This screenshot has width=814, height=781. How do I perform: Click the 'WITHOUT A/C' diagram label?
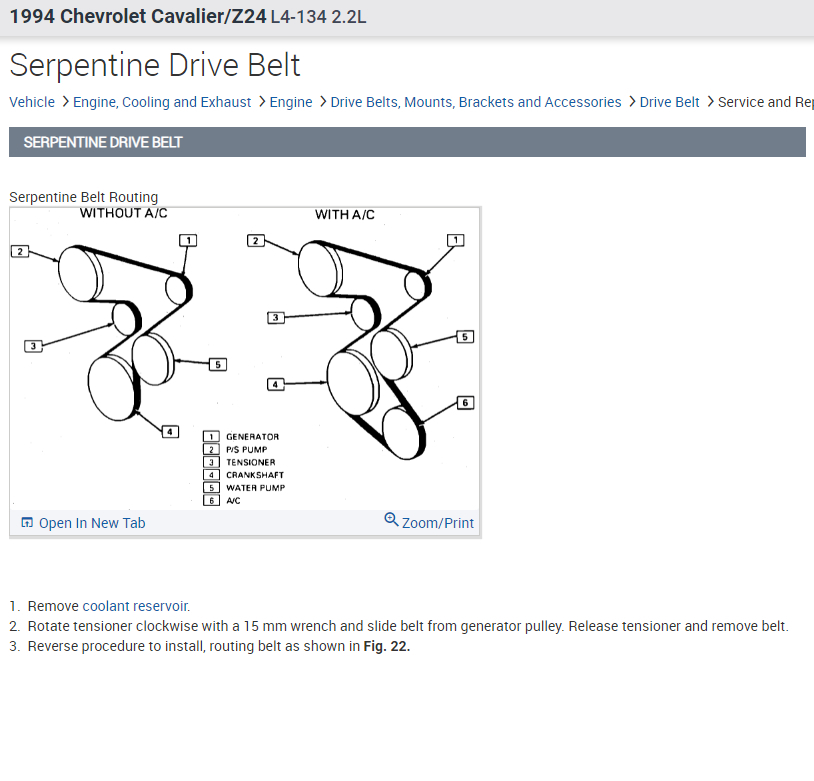pyautogui.click(x=124, y=213)
